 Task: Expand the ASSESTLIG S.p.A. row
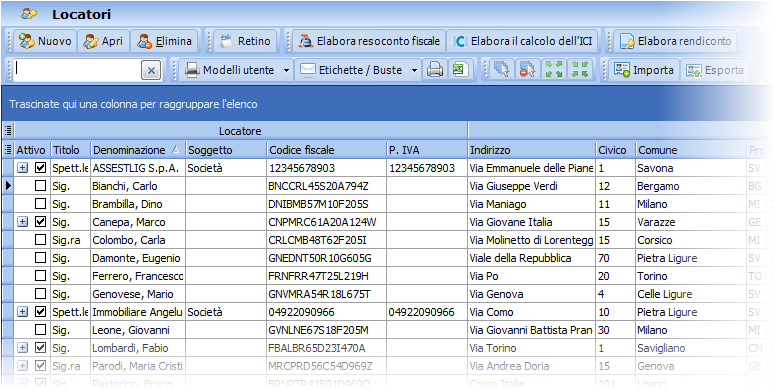tap(22, 168)
